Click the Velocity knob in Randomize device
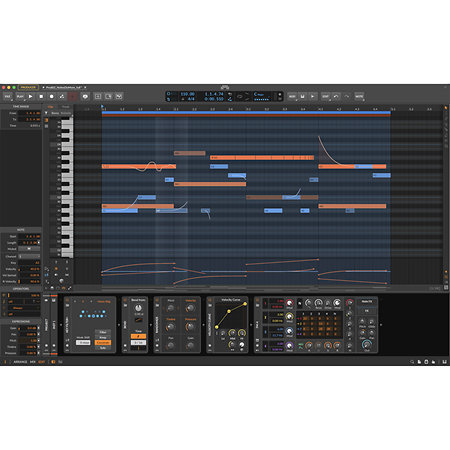The image size is (450, 450). (190, 308)
